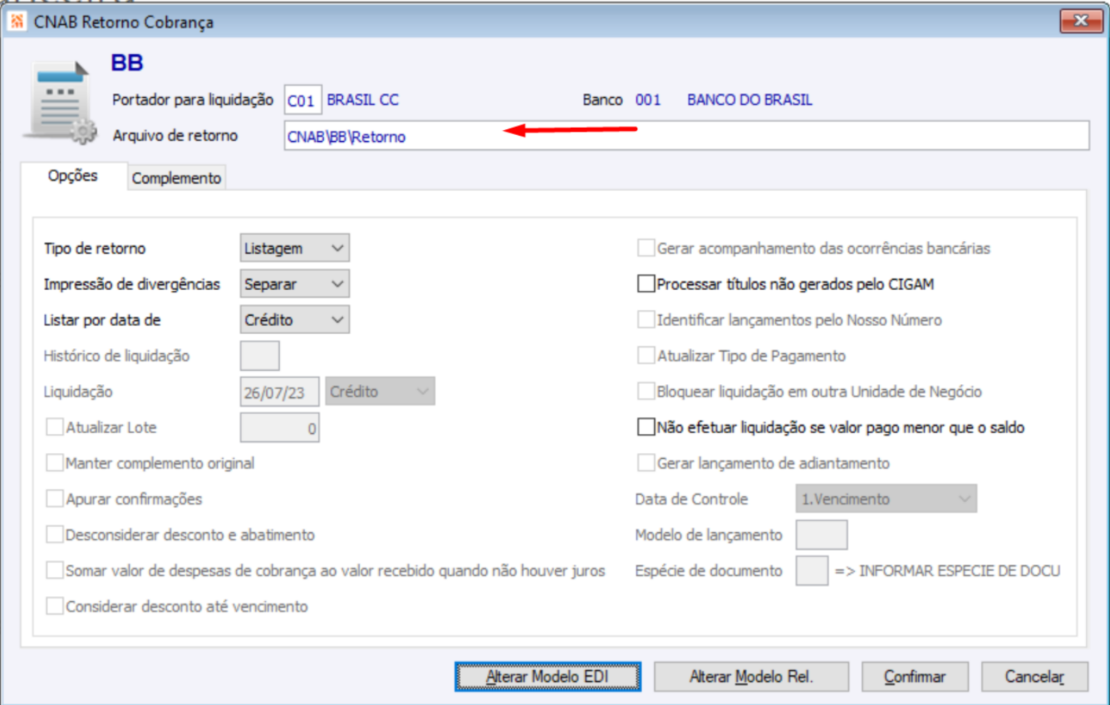Toggle Atualizar Tipo de Pagamento checkbox
This screenshot has height=705, width=1110.
tap(646, 355)
